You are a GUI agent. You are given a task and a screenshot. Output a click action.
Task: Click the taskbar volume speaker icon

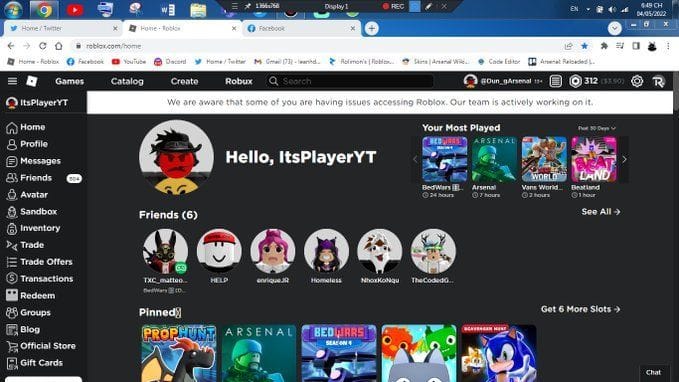[x=612, y=9]
